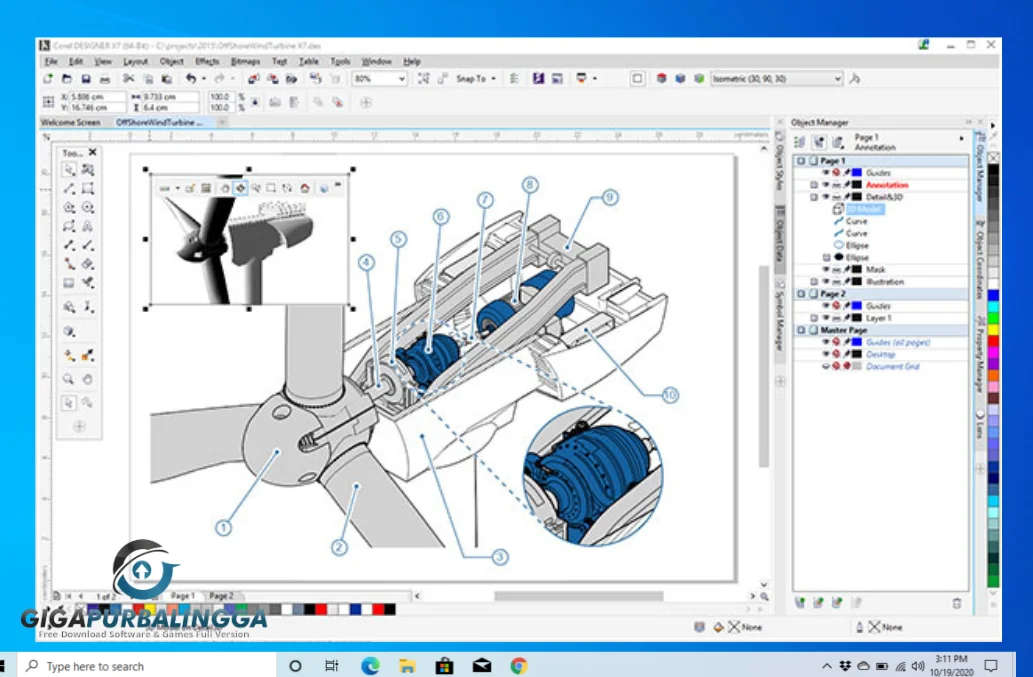Collapse the Detail&3D layer node
Viewport: 1033px width, 677px height.
814,196
